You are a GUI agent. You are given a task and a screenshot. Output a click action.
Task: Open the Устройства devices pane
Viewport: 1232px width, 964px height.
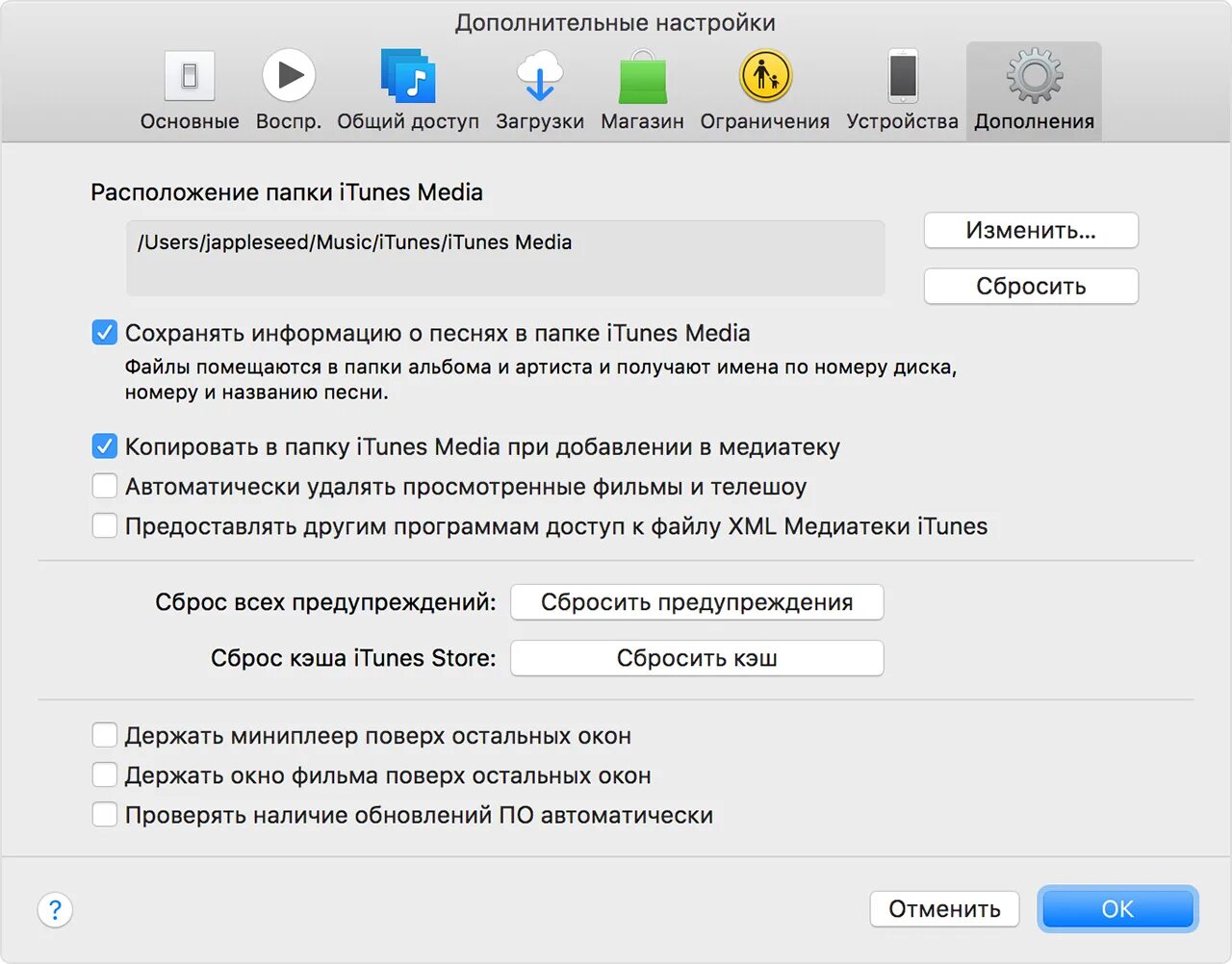(x=903, y=92)
